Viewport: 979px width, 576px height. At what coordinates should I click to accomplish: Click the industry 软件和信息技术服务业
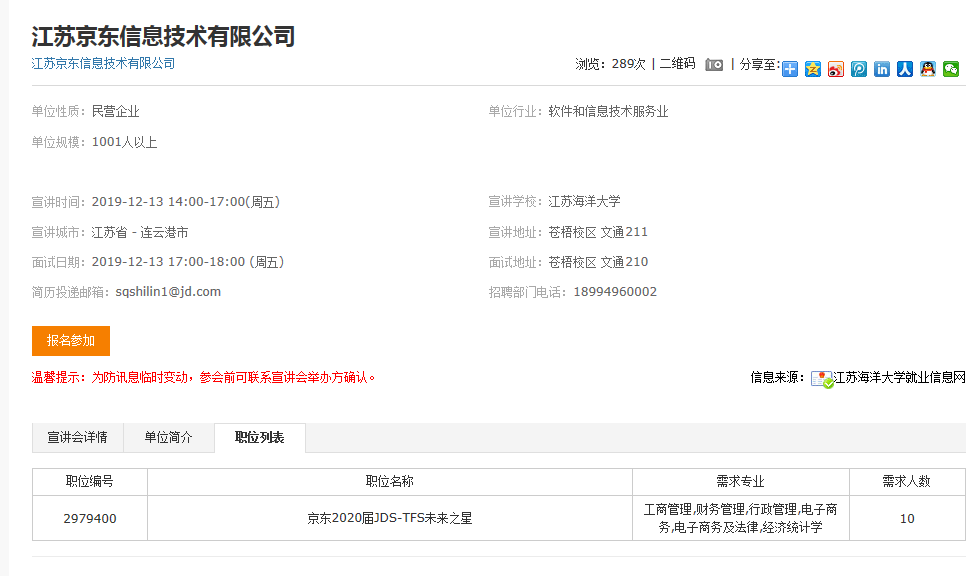point(608,112)
